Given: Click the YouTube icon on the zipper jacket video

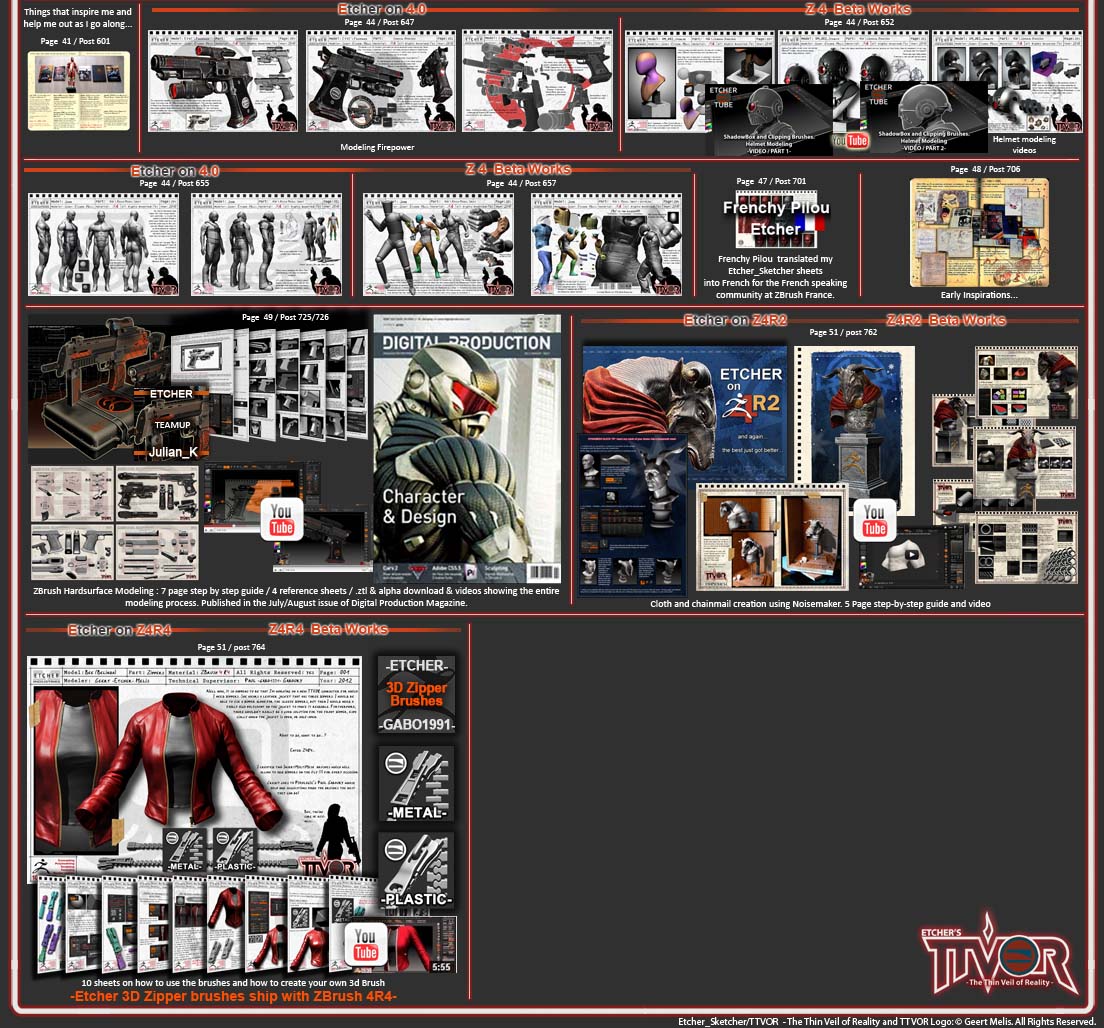Looking at the screenshot, I should [x=365, y=944].
